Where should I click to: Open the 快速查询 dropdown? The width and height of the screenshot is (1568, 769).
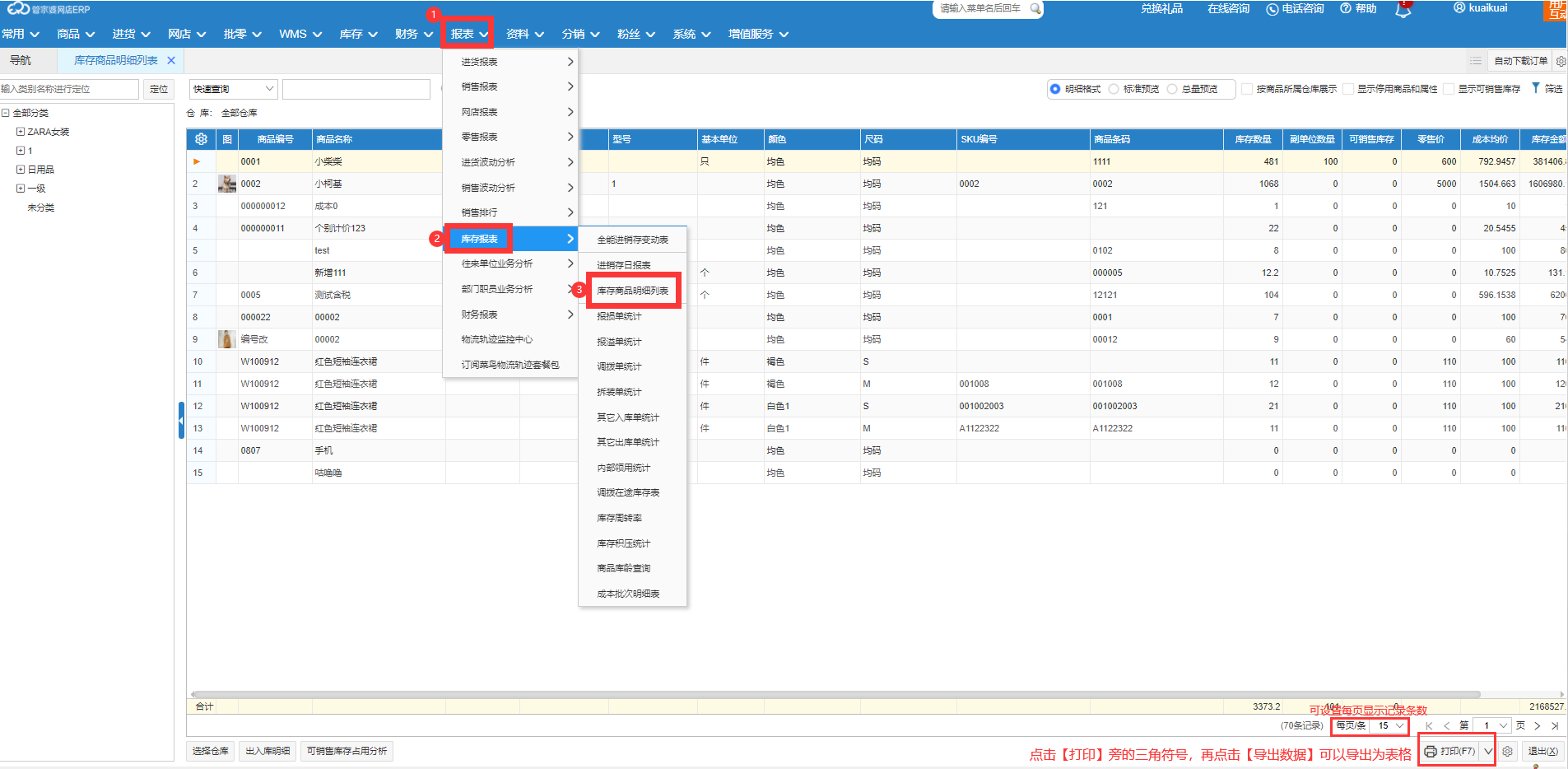(x=234, y=89)
